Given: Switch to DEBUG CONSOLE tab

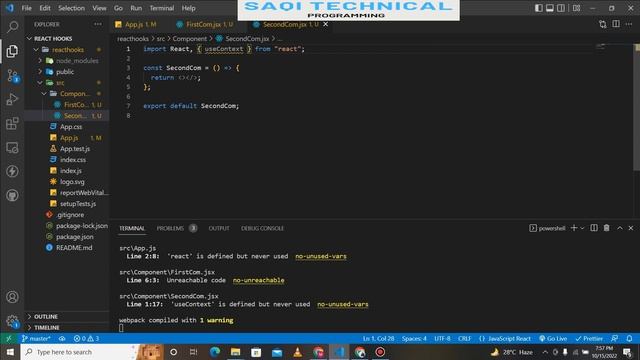Looking at the screenshot, I should point(262,228).
